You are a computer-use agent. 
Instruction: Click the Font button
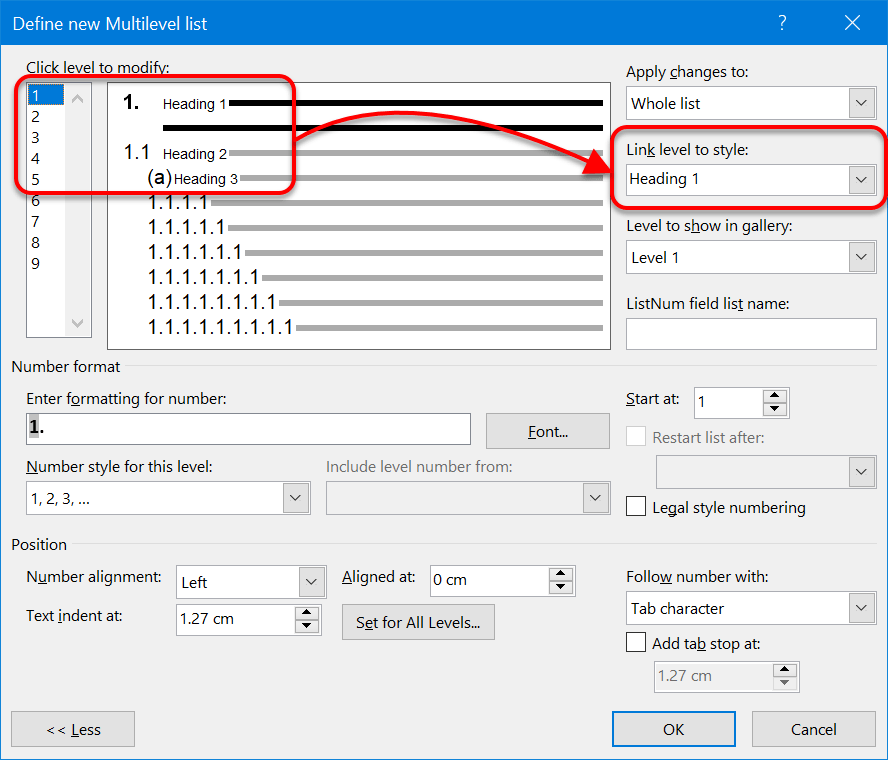point(547,431)
